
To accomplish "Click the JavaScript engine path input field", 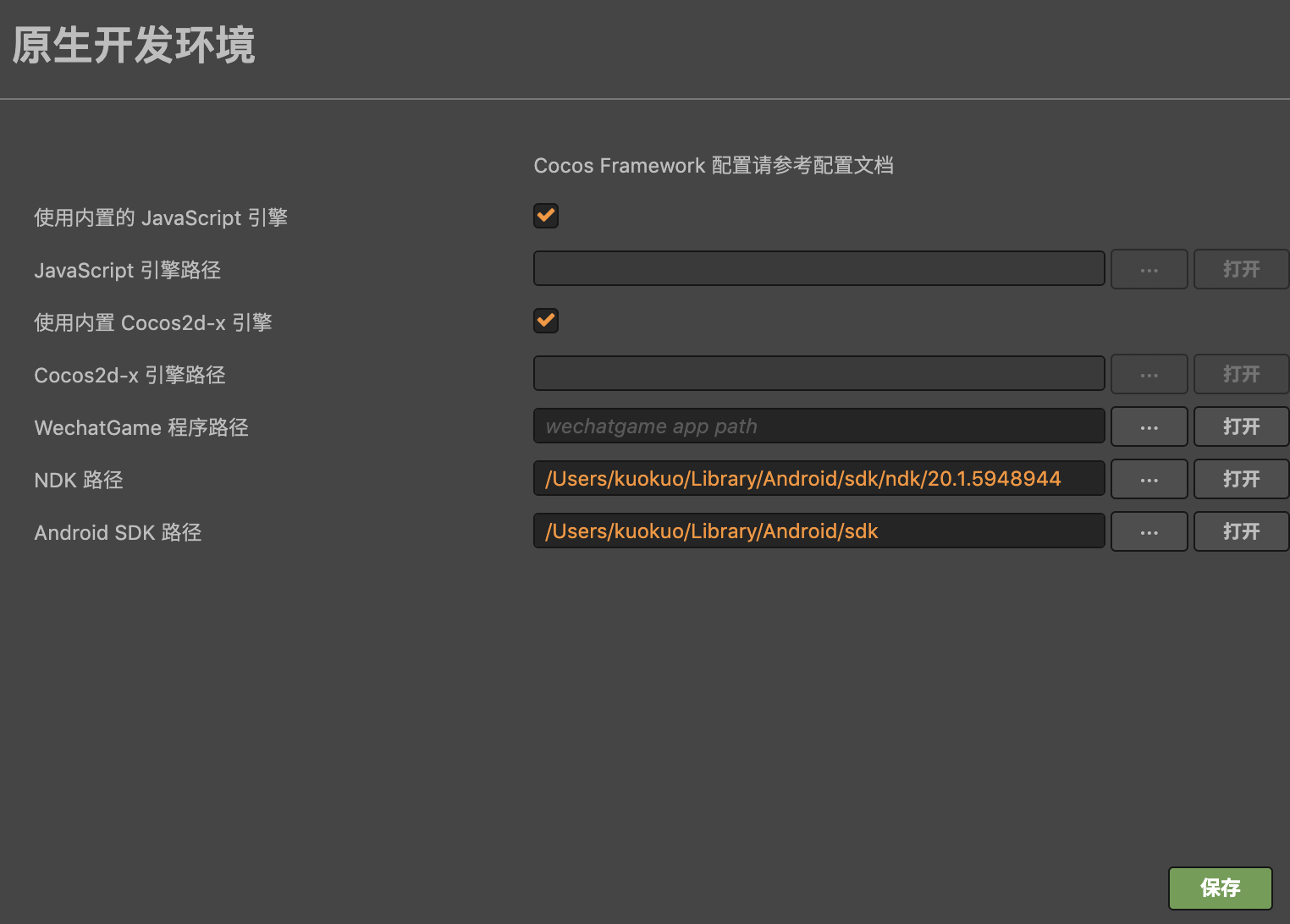I will [819, 269].
